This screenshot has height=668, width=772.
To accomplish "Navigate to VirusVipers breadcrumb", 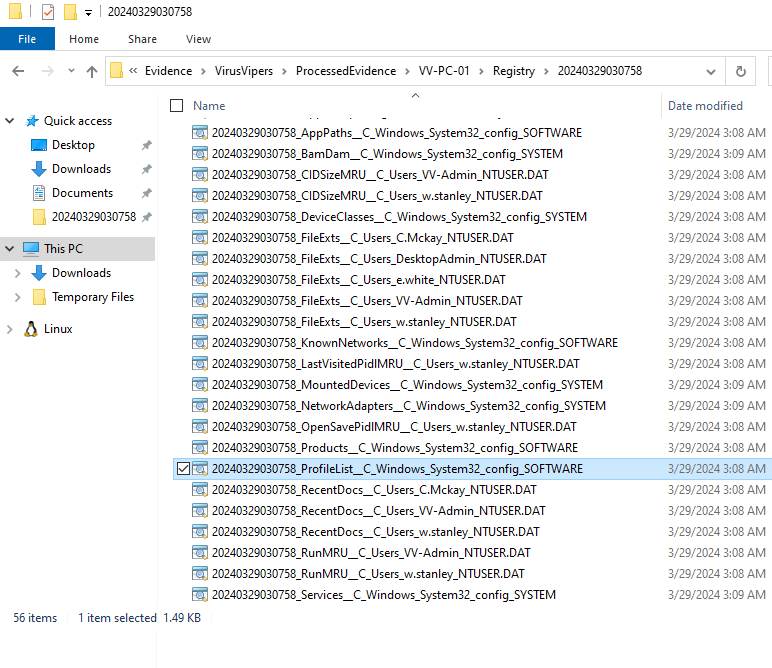I will tap(244, 71).
